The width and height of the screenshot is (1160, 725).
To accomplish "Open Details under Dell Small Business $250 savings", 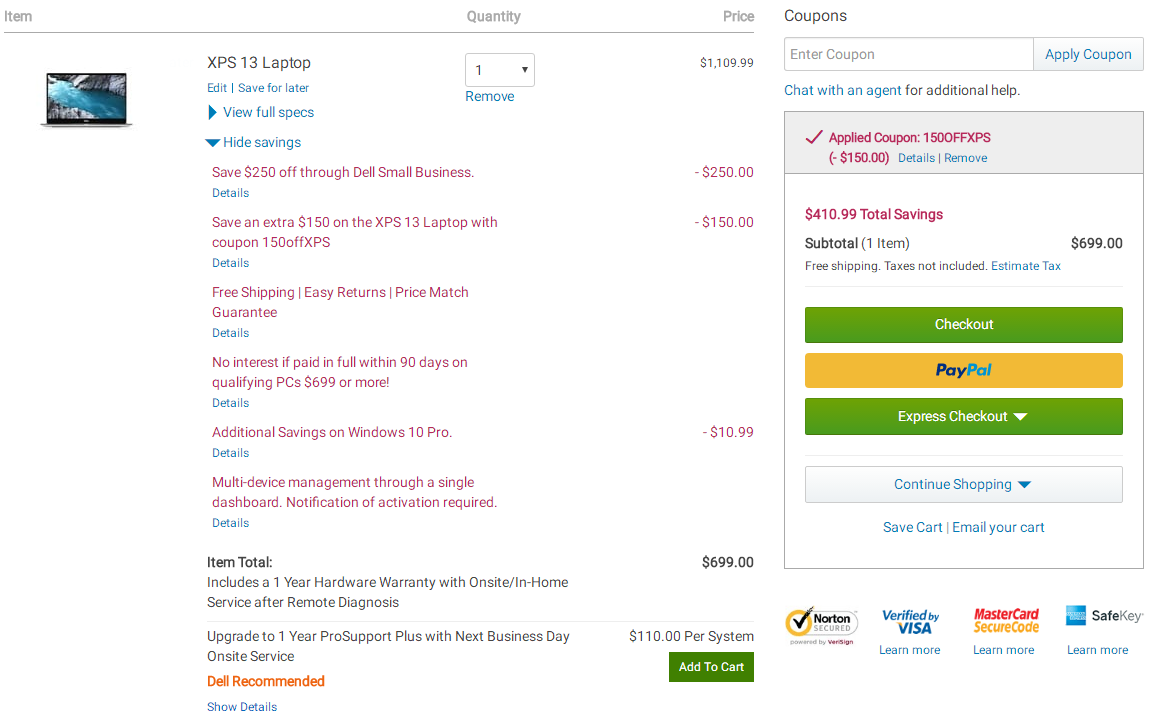I will click(x=230, y=193).
